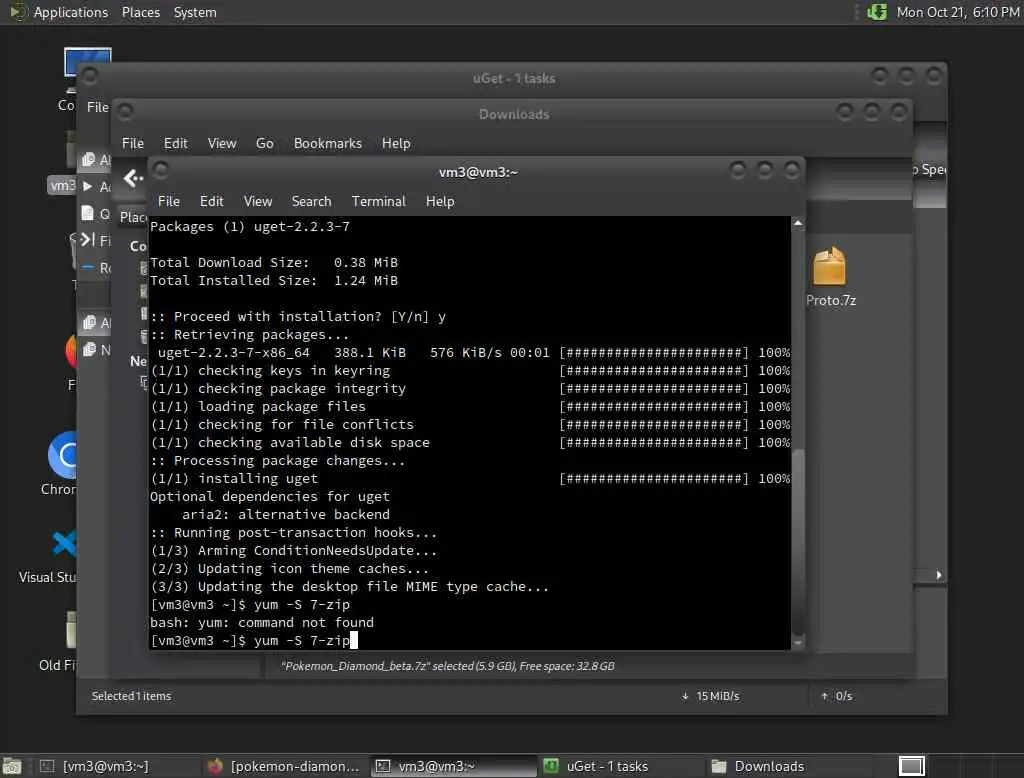Click back arrow in Downloads file manager
Screen dimensions: 1024x778
(x=133, y=178)
